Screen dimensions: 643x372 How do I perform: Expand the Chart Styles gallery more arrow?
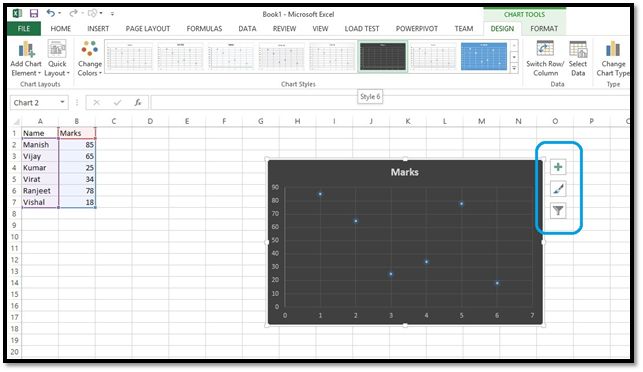pos(514,68)
